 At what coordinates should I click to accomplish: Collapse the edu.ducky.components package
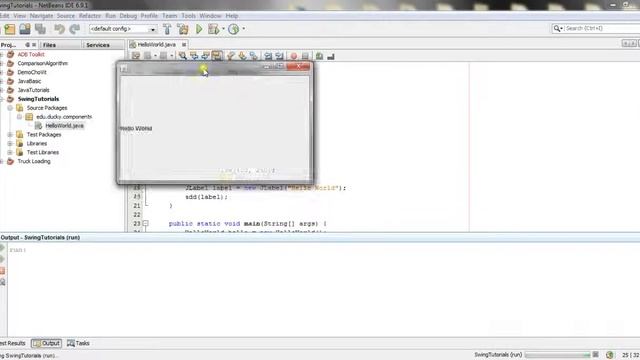coord(19,117)
